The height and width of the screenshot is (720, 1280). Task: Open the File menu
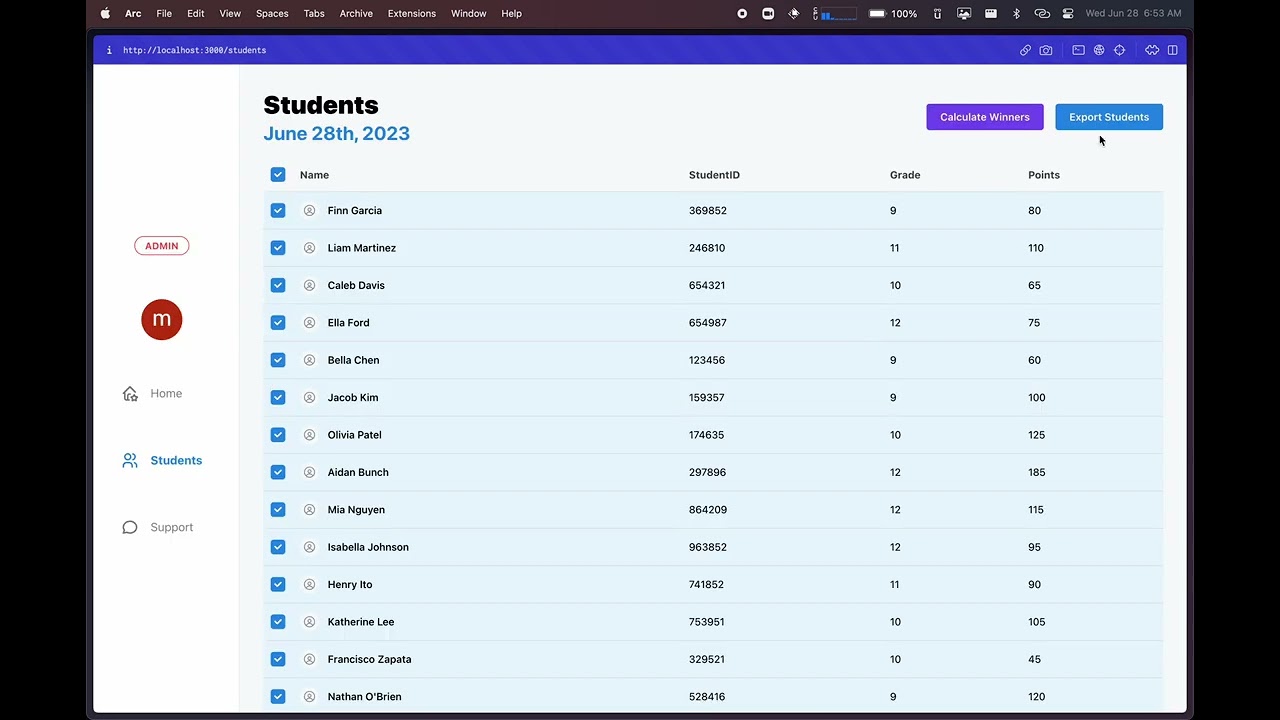coord(164,13)
